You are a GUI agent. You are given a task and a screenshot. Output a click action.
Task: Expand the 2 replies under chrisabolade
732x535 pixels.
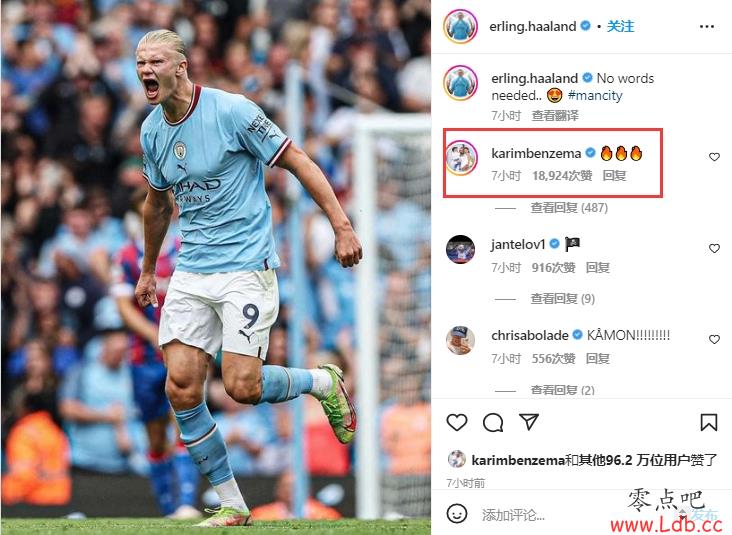(562, 389)
